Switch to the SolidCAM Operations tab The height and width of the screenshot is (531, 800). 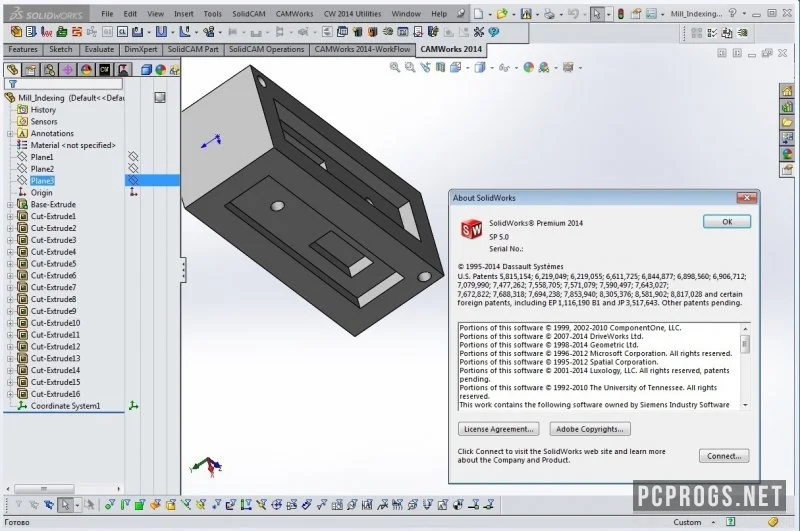tap(266, 49)
